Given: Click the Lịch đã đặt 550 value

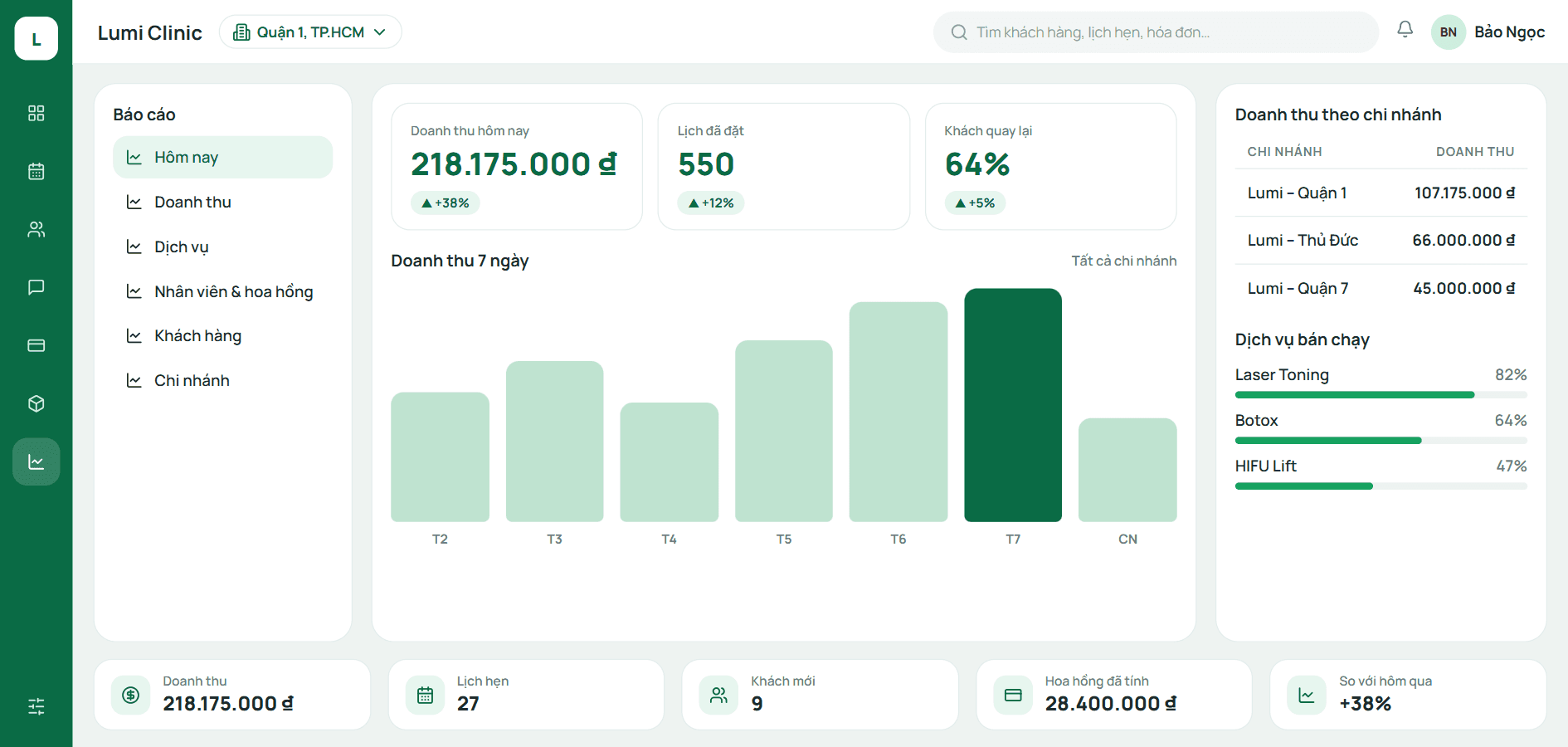Looking at the screenshot, I should (x=706, y=164).
